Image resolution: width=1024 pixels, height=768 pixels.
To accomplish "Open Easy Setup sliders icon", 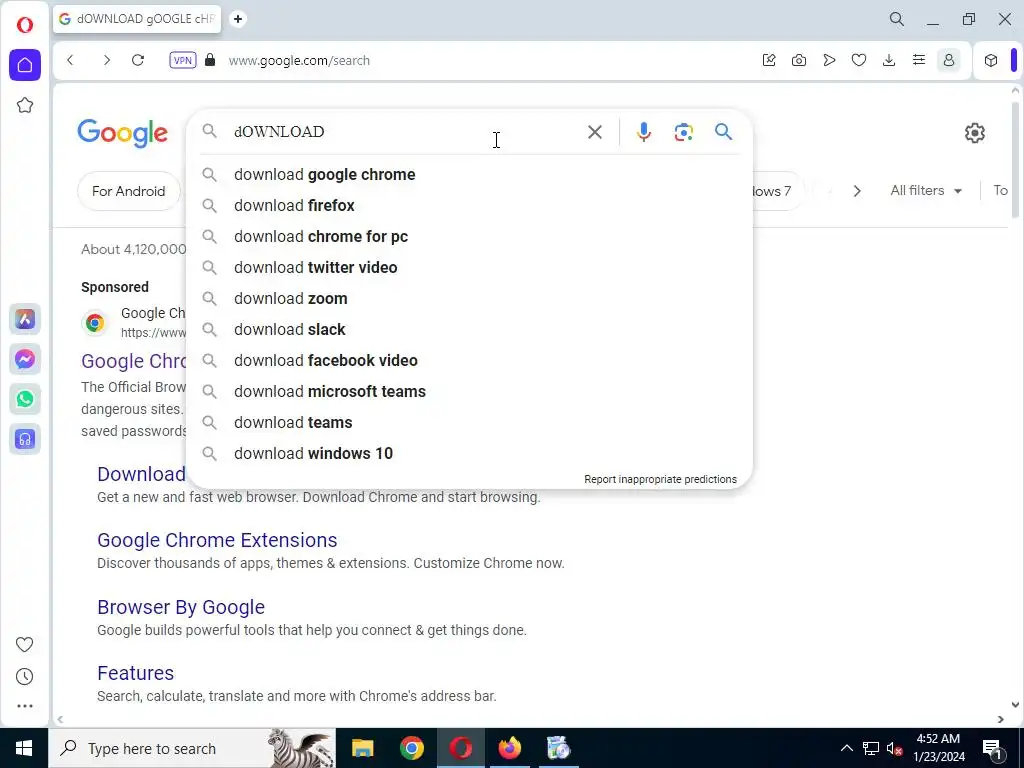I will click(919, 60).
